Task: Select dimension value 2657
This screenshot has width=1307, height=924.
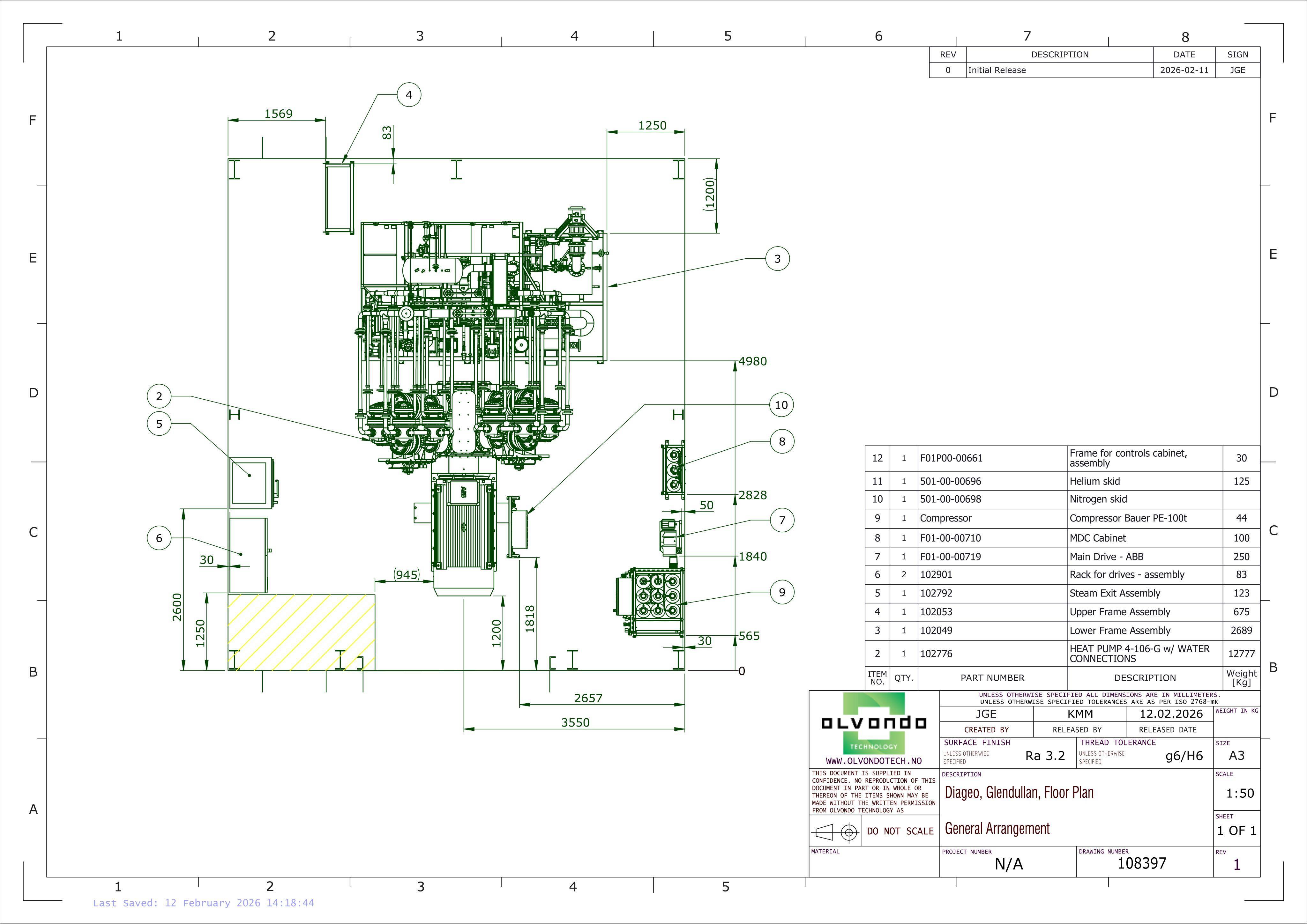Action: (x=588, y=698)
